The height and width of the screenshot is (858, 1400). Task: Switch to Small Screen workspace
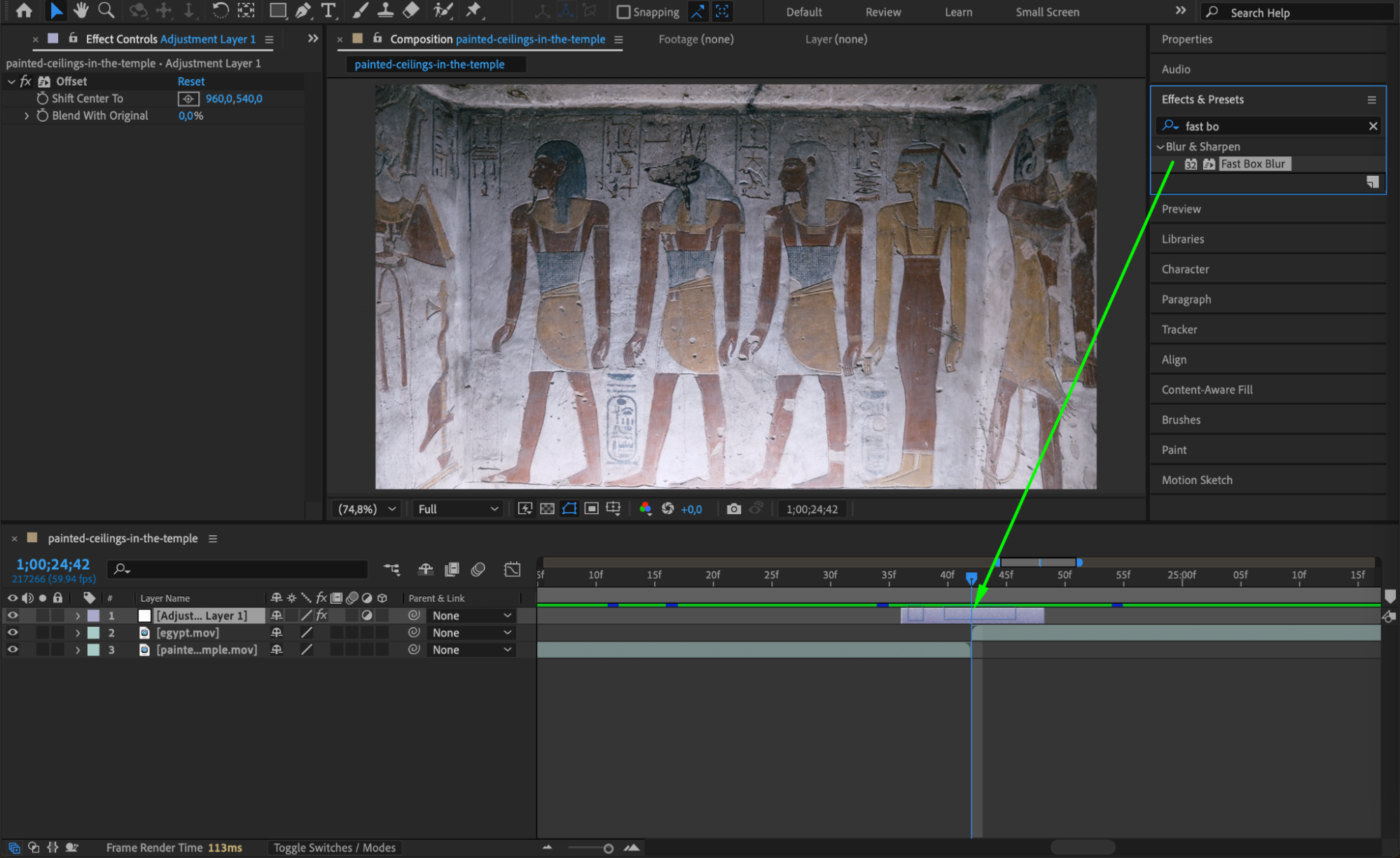tap(1047, 12)
